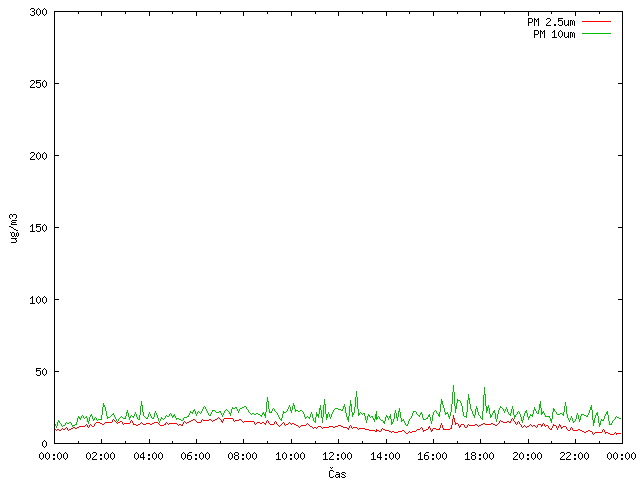This screenshot has height=480, width=640.
Task: Click the 02:00 time label
Action: [x=101, y=456]
